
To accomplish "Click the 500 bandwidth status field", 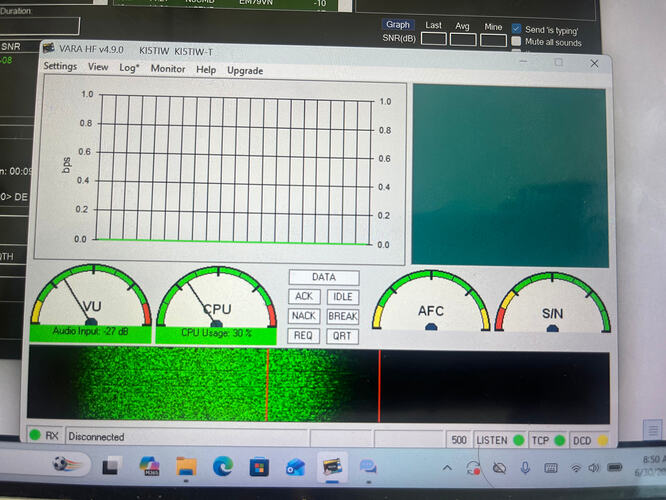I will [x=459, y=440].
